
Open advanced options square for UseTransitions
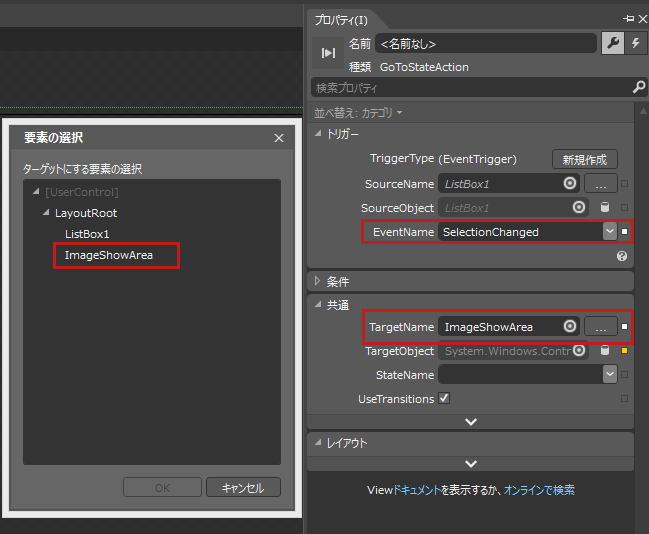coord(625,399)
